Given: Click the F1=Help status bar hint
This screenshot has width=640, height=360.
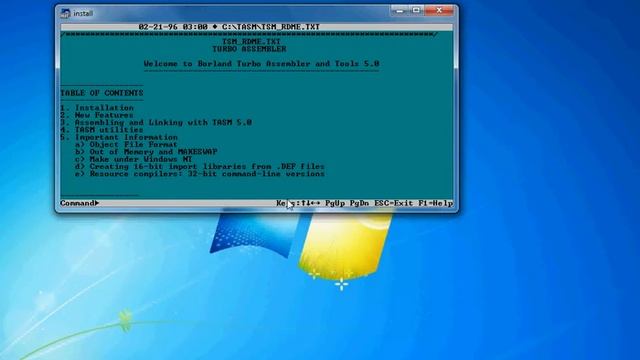Looking at the screenshot, I should click(436, 203).
